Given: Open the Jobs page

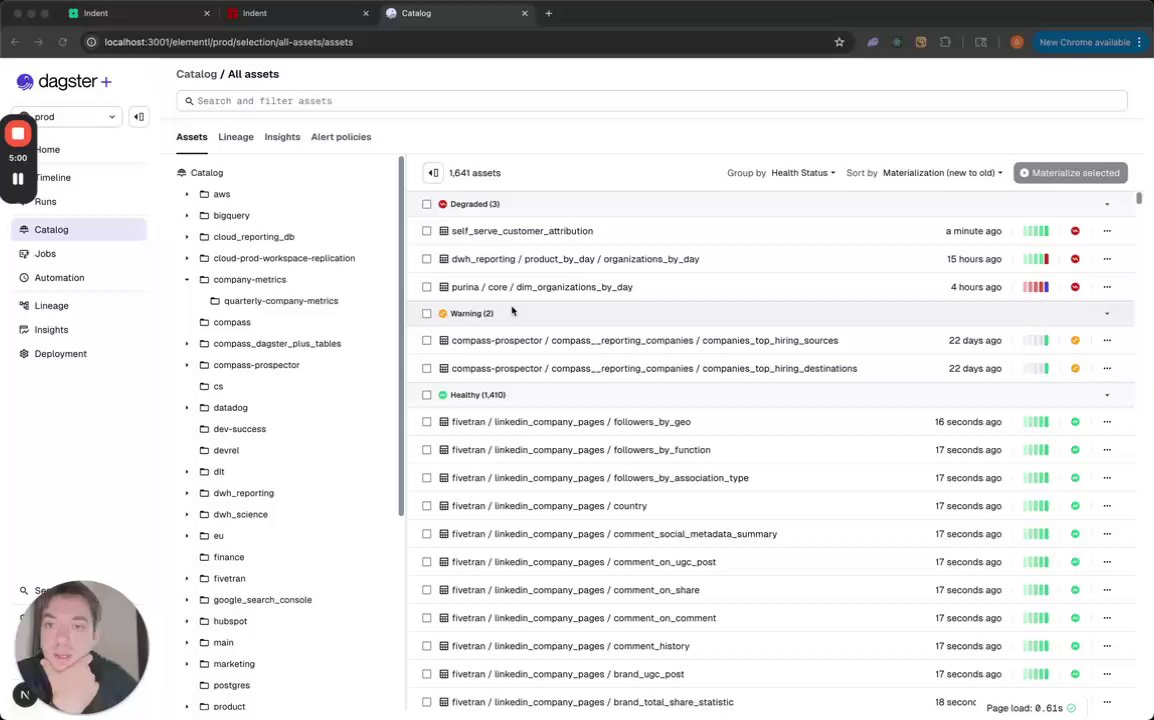Looking at the screenshot, I should click(45, 254).
